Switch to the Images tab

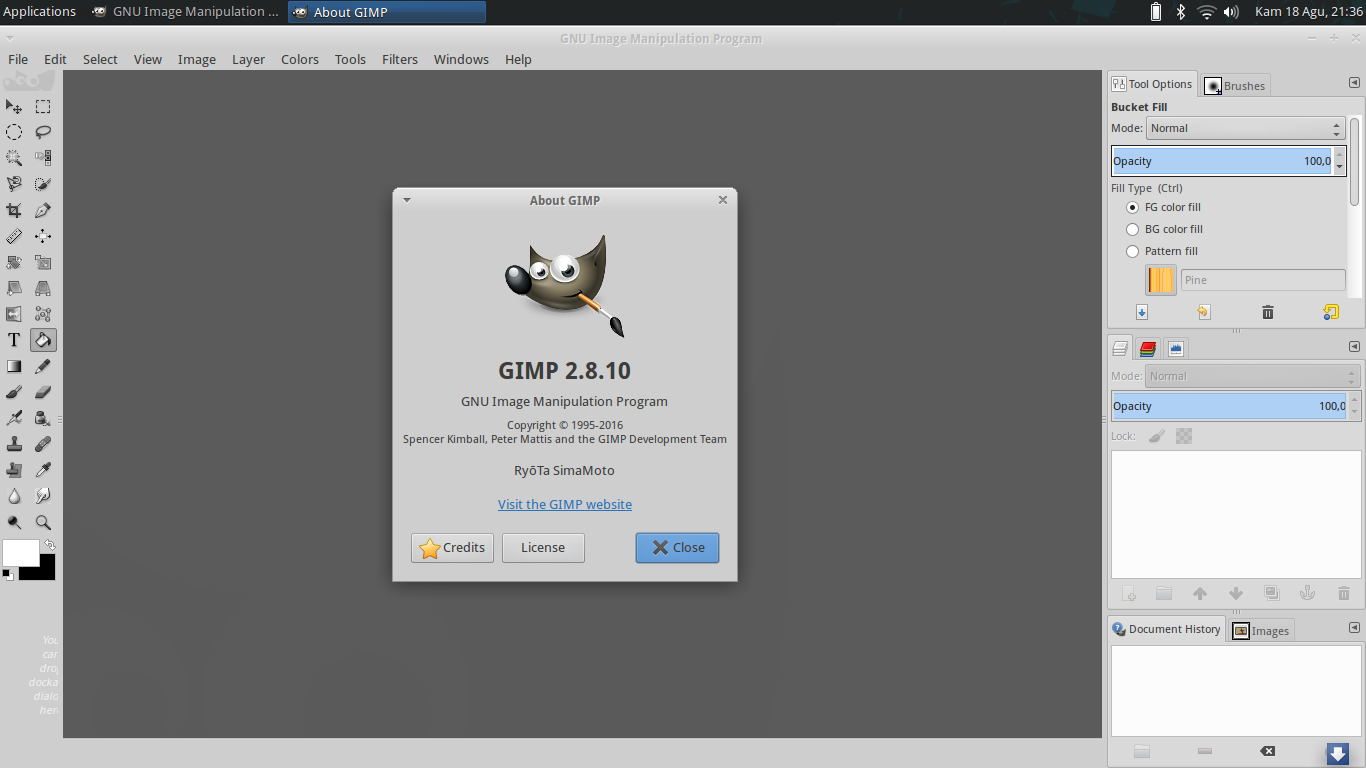(1261, 631)
